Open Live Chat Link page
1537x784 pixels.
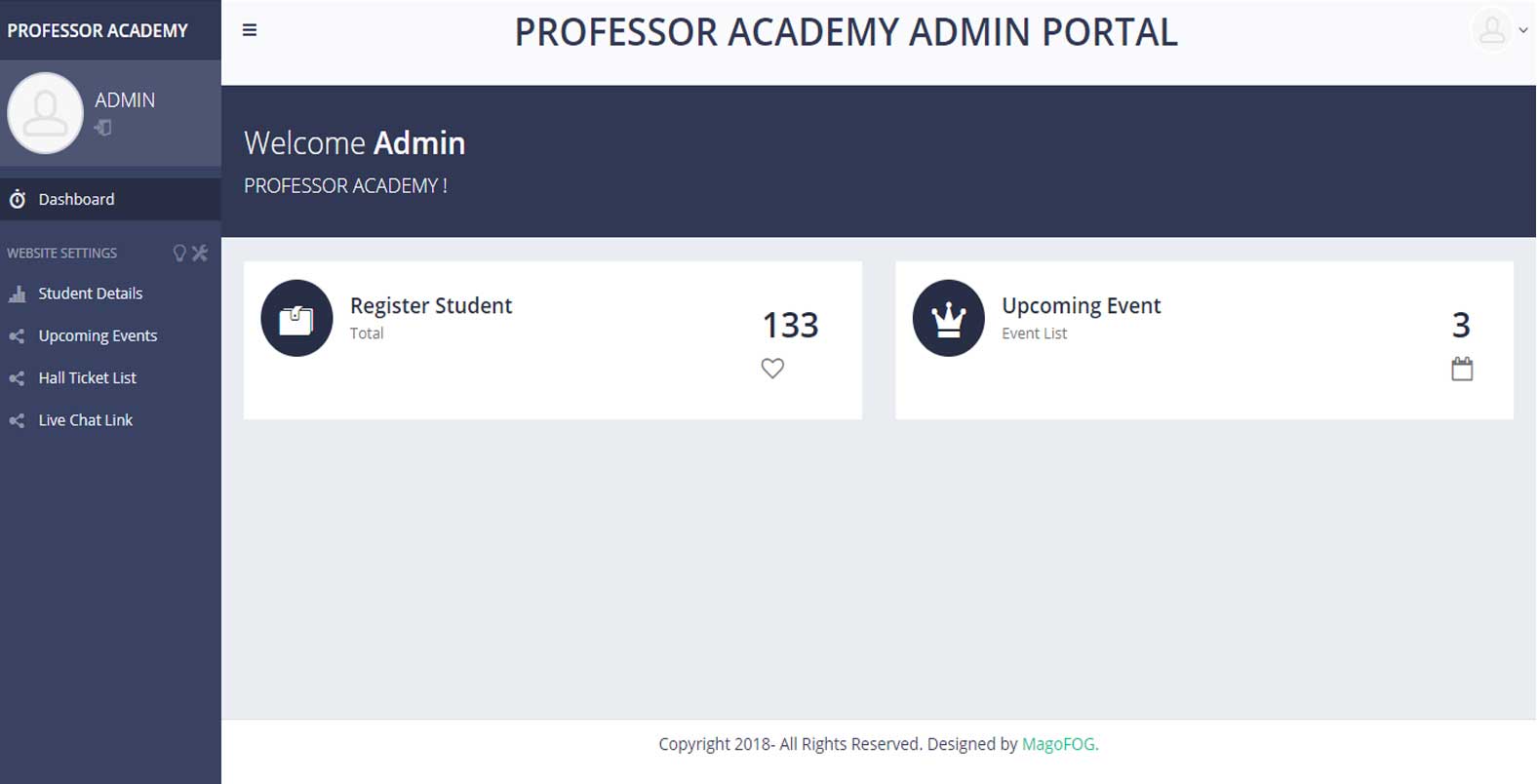tap(110, 420)
